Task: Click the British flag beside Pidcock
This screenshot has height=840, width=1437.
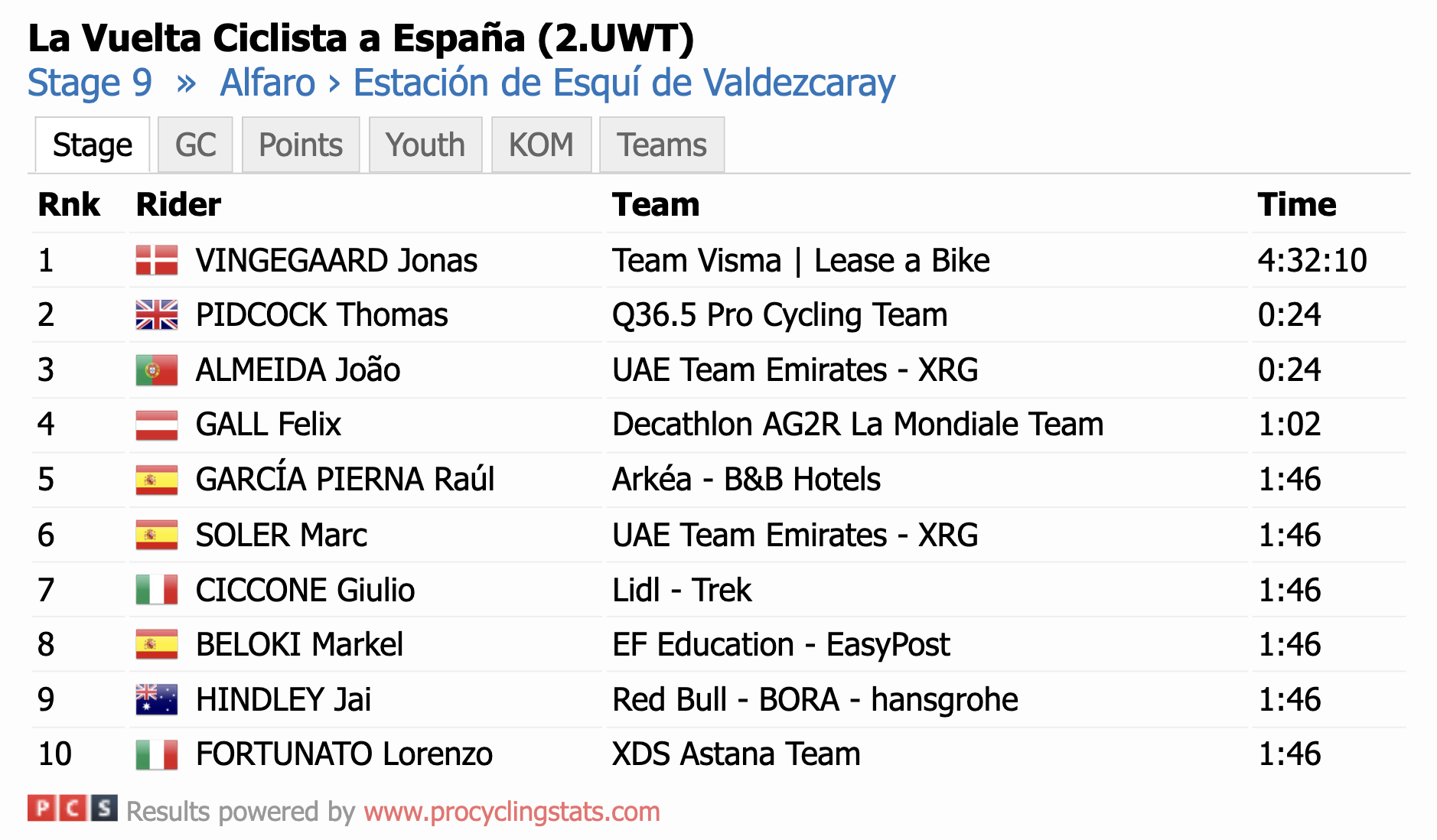Action: tap(156, 314)
